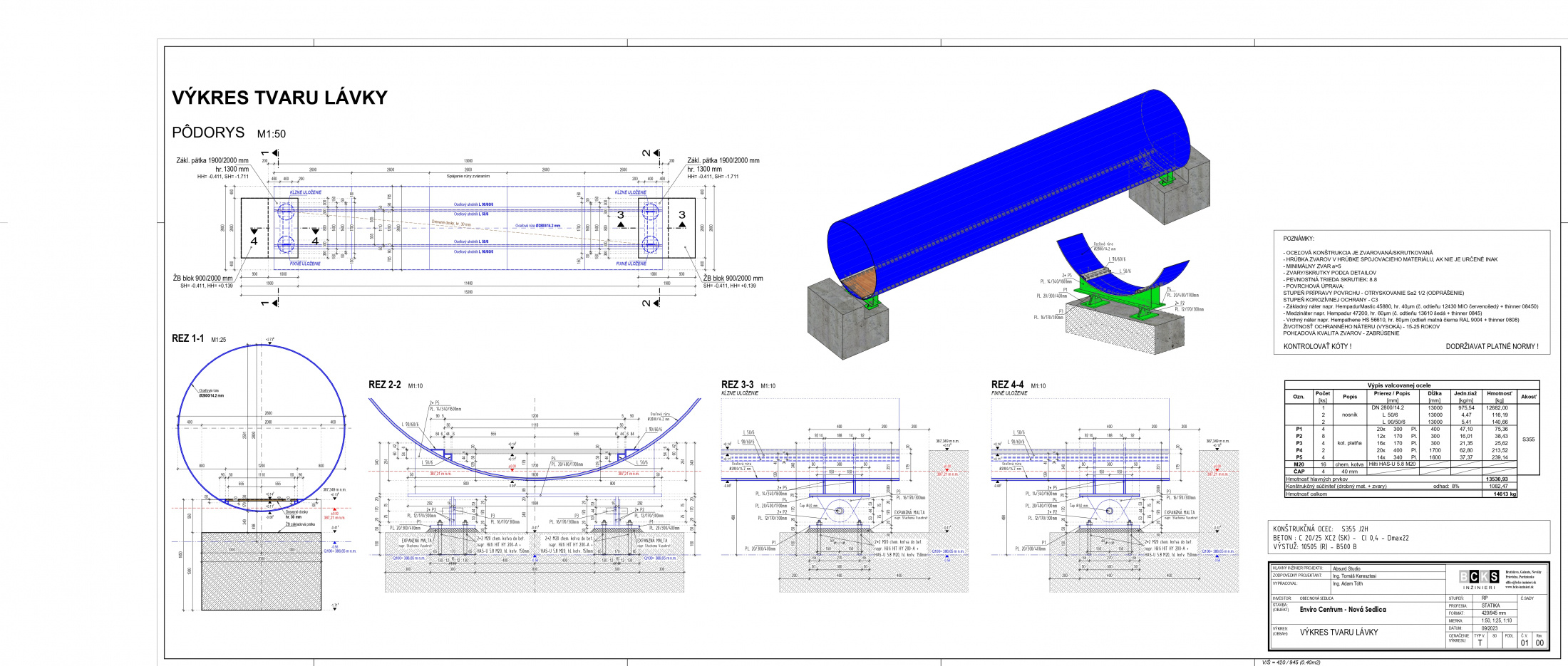Click the 'M20' row label in table
1568x666 pixels.
[x=1299, y=464]
